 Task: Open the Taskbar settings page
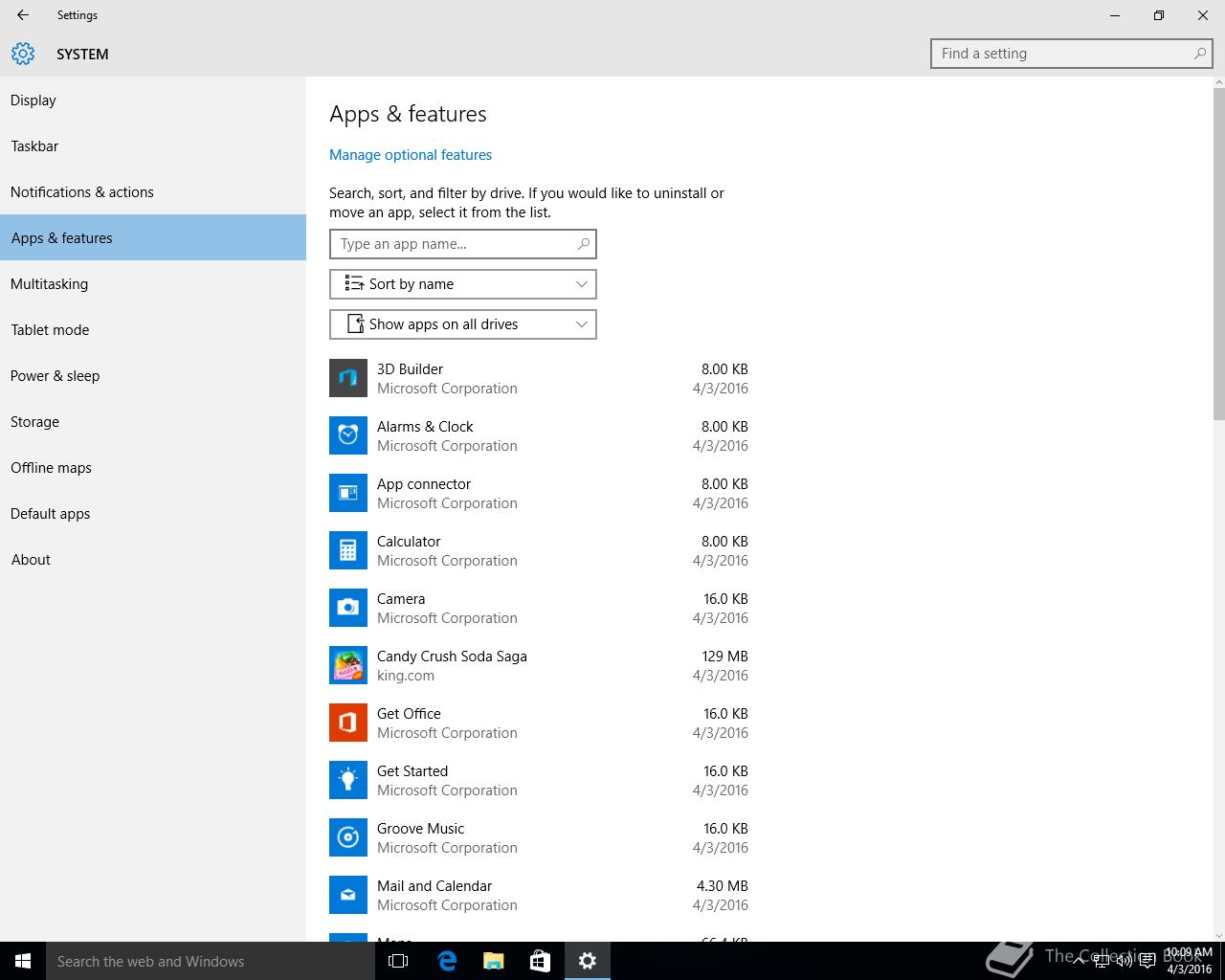point(153,146)
